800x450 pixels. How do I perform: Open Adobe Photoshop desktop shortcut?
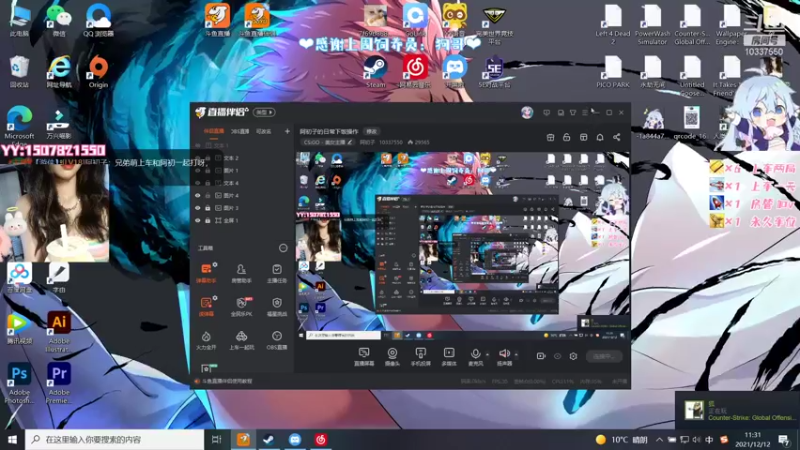coord(19,383)
